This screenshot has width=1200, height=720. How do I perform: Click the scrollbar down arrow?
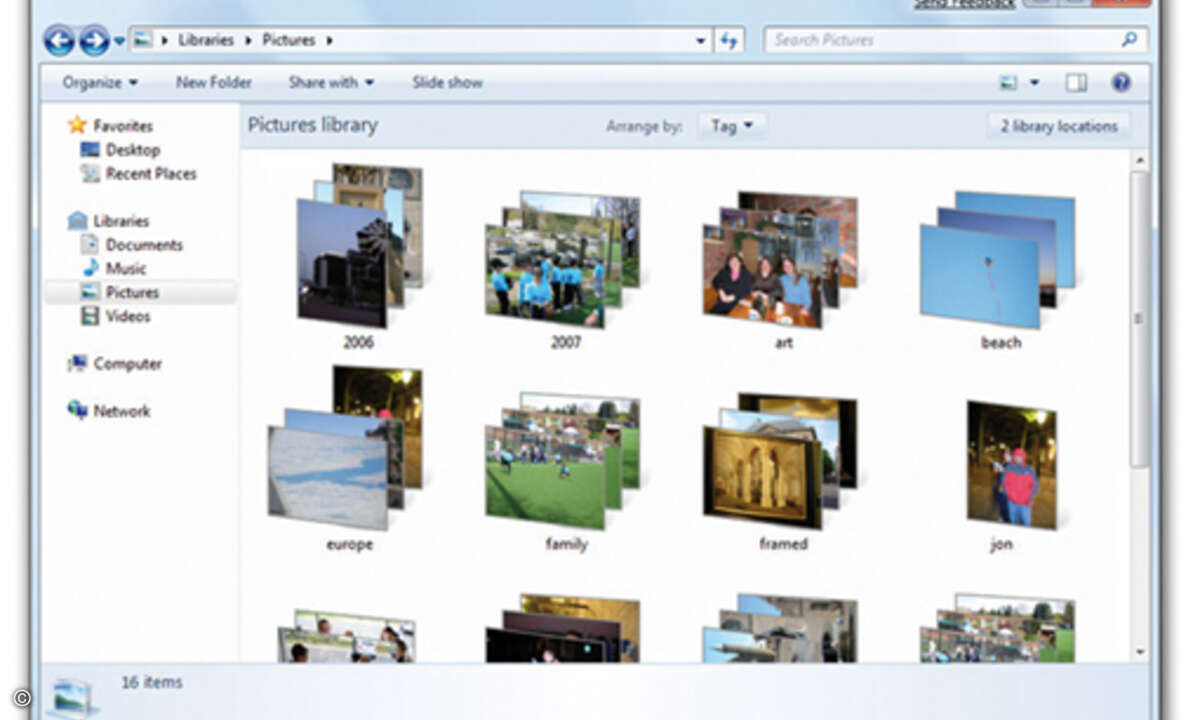pos(1140,651)
